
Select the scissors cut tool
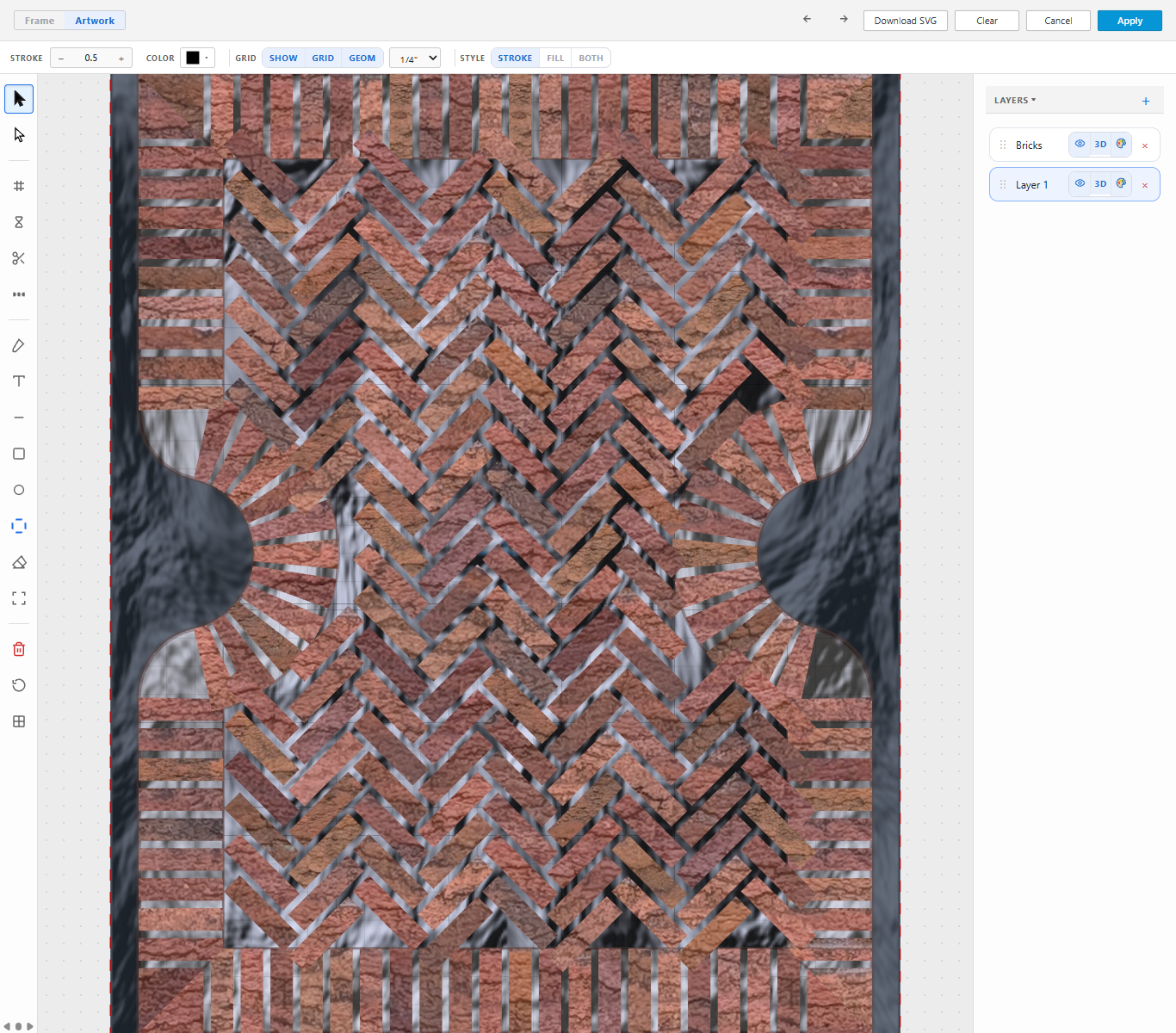[19, 258]
